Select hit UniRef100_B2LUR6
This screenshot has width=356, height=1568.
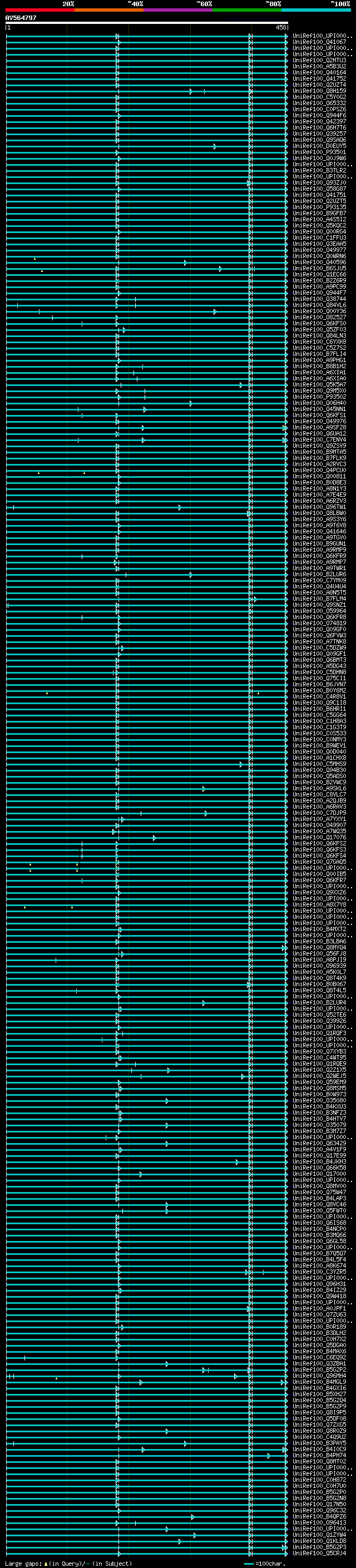tap(319, 574)
